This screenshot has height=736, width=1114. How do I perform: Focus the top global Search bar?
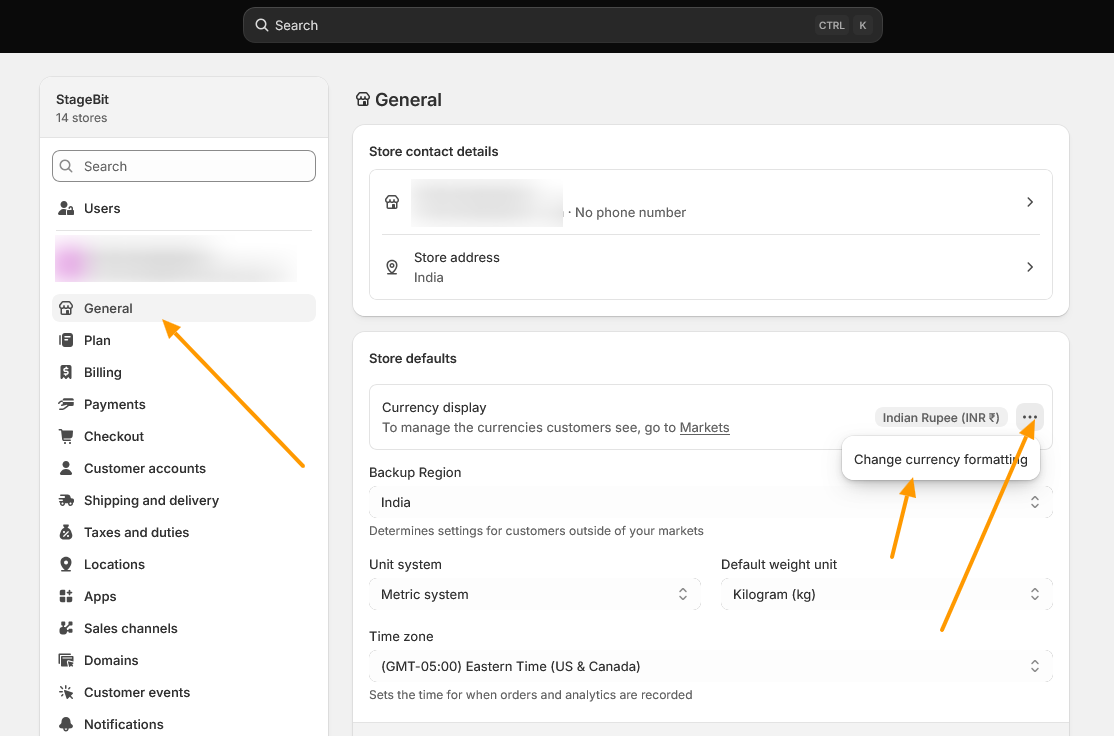[563, 26]
